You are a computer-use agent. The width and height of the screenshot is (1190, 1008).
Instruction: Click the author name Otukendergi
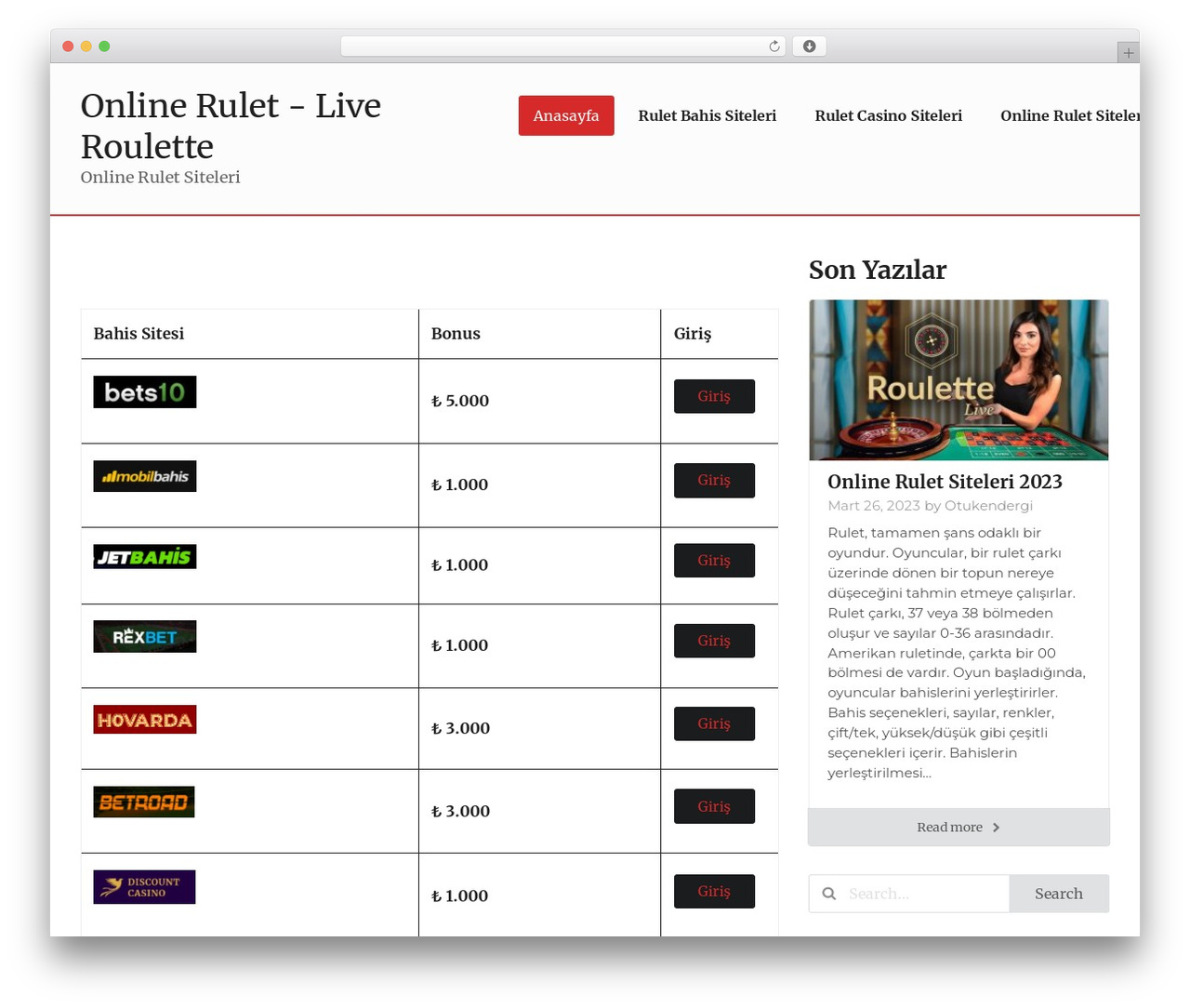click(x=988, y=506)
